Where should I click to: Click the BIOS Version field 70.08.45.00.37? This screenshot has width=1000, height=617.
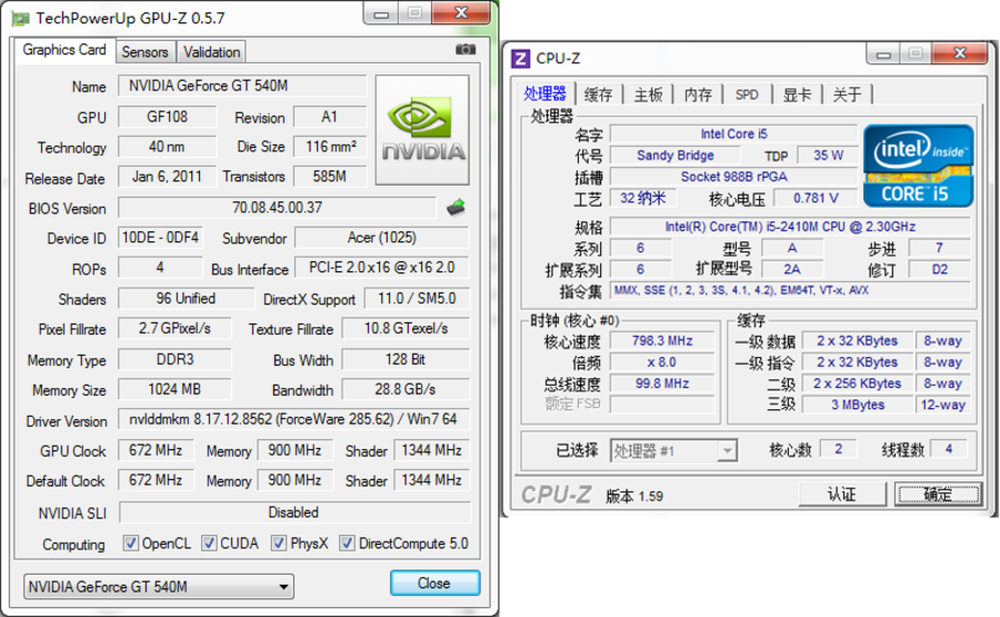click(277, 207)
